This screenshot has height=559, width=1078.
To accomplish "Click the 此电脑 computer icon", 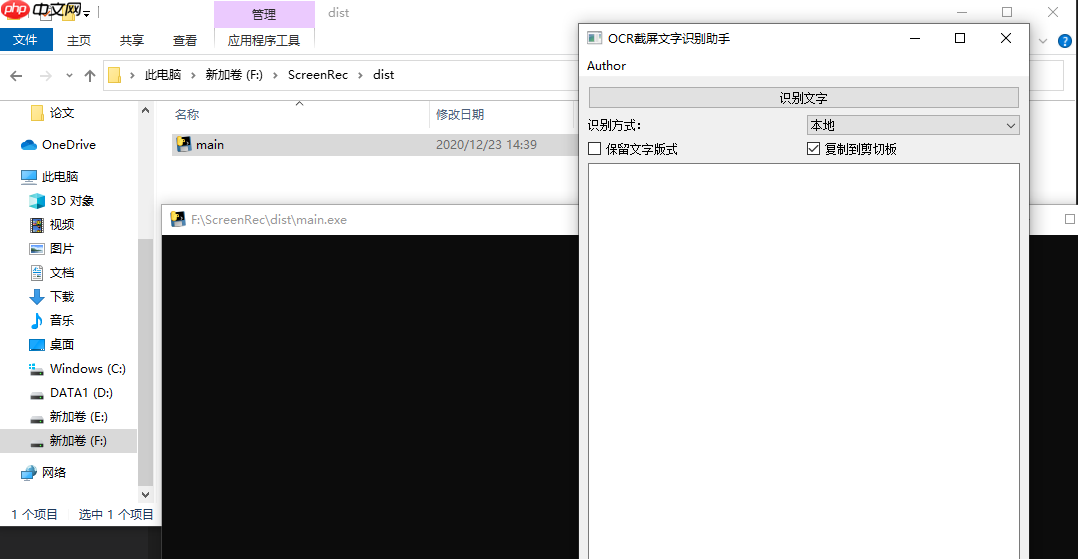I will point(28,177).
